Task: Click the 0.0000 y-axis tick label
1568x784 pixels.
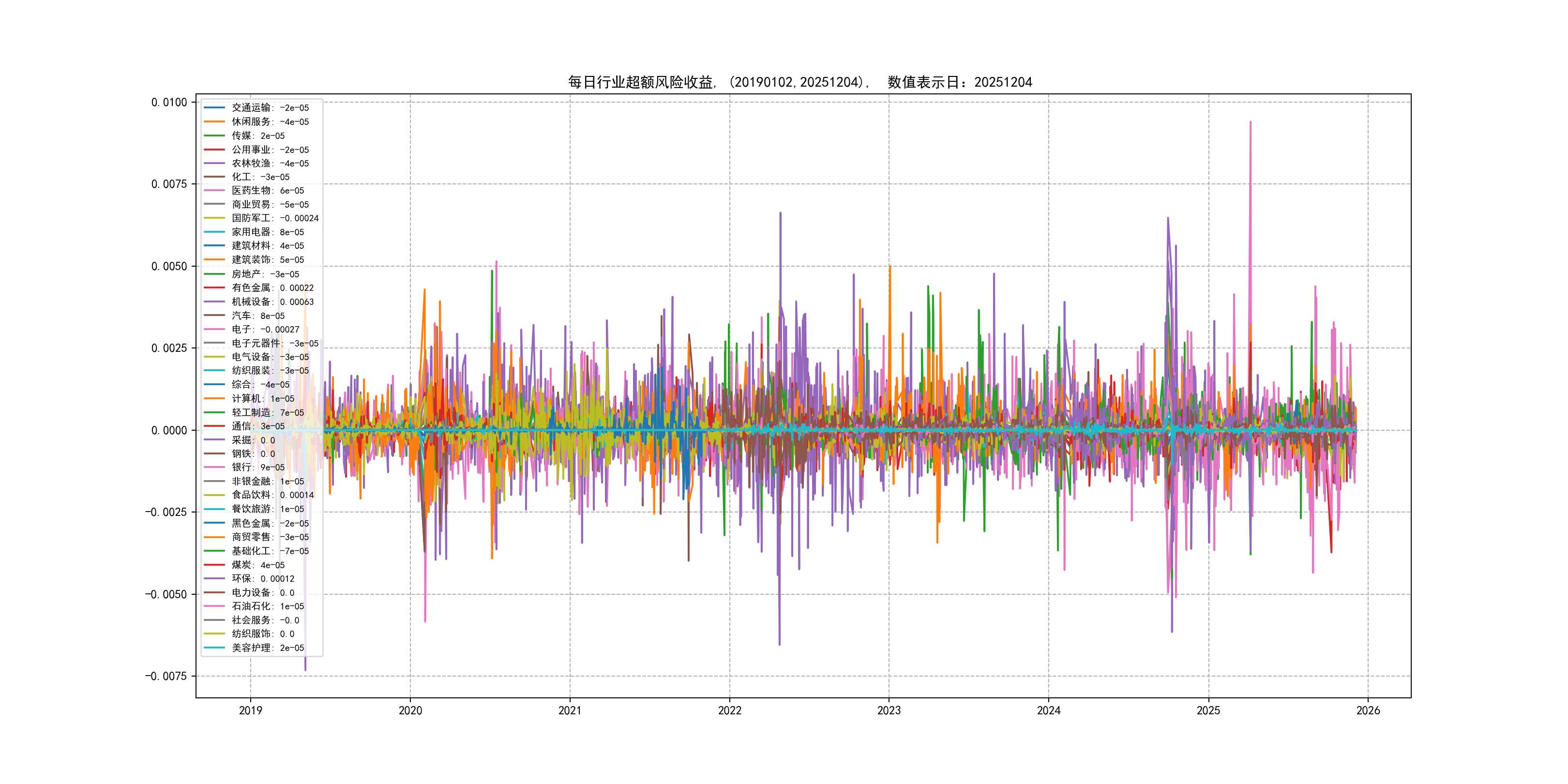Action: pyautogui.click(x=169, y=430)
